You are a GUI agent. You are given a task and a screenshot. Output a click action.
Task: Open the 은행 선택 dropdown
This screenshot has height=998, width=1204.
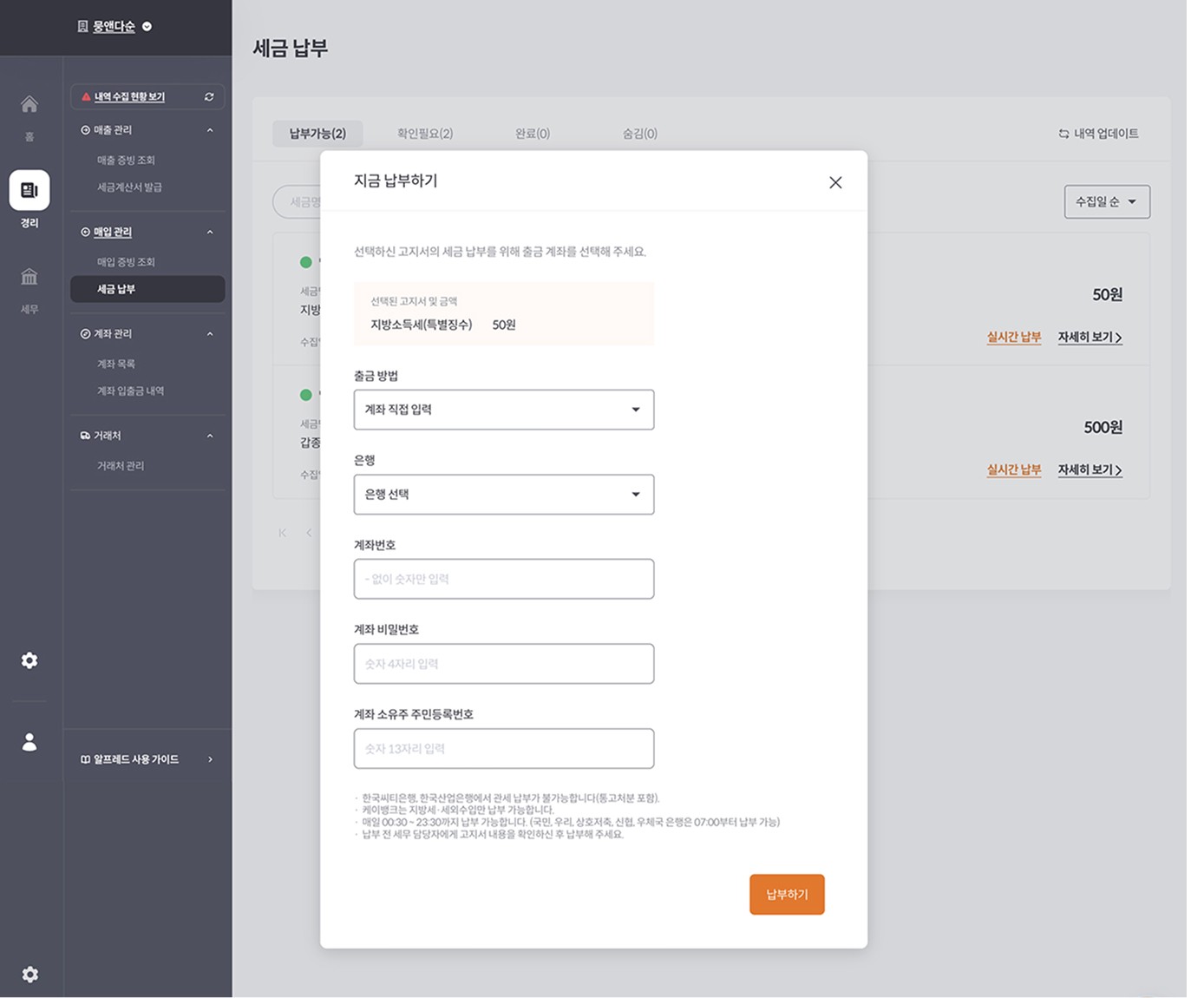tap(503, 494)
